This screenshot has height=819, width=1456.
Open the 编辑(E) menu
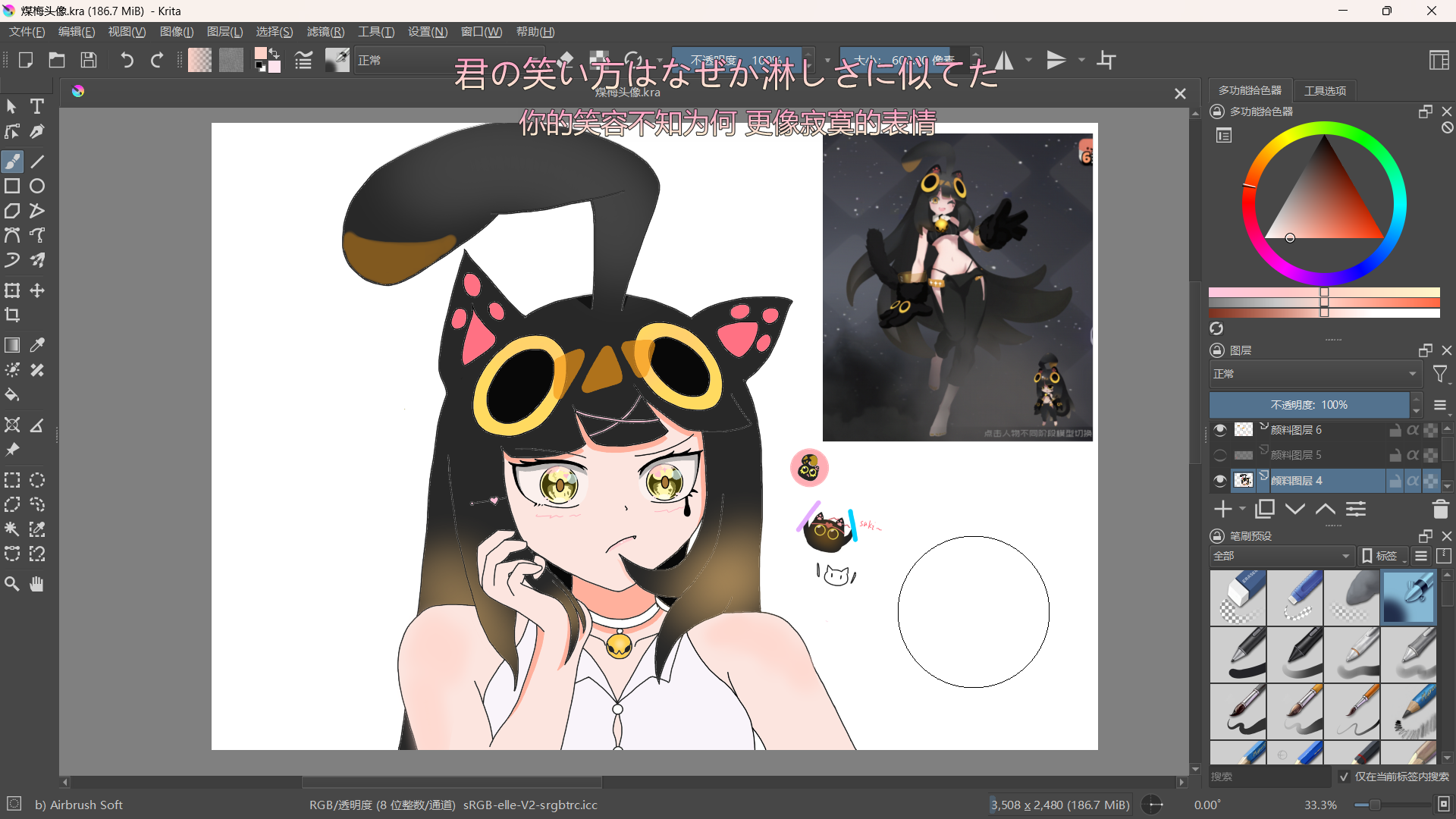coord(77,32)
